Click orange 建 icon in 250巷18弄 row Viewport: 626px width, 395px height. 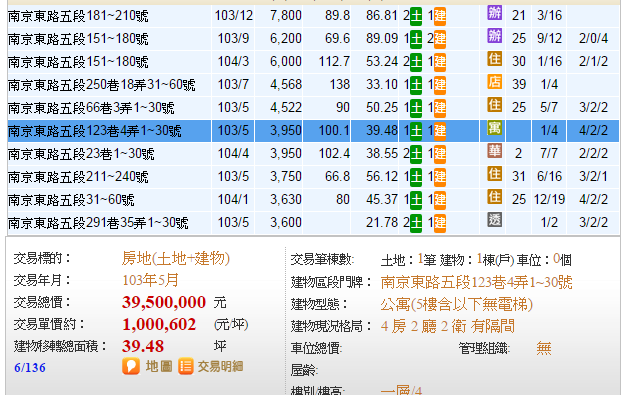[440, 85]
